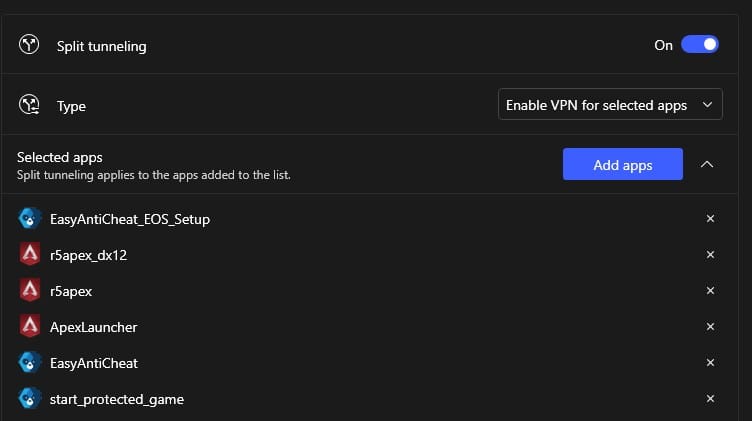Remove EasyAntiCheat from selected apps
Screen dimensions: 752x421
tap(710, 363)
